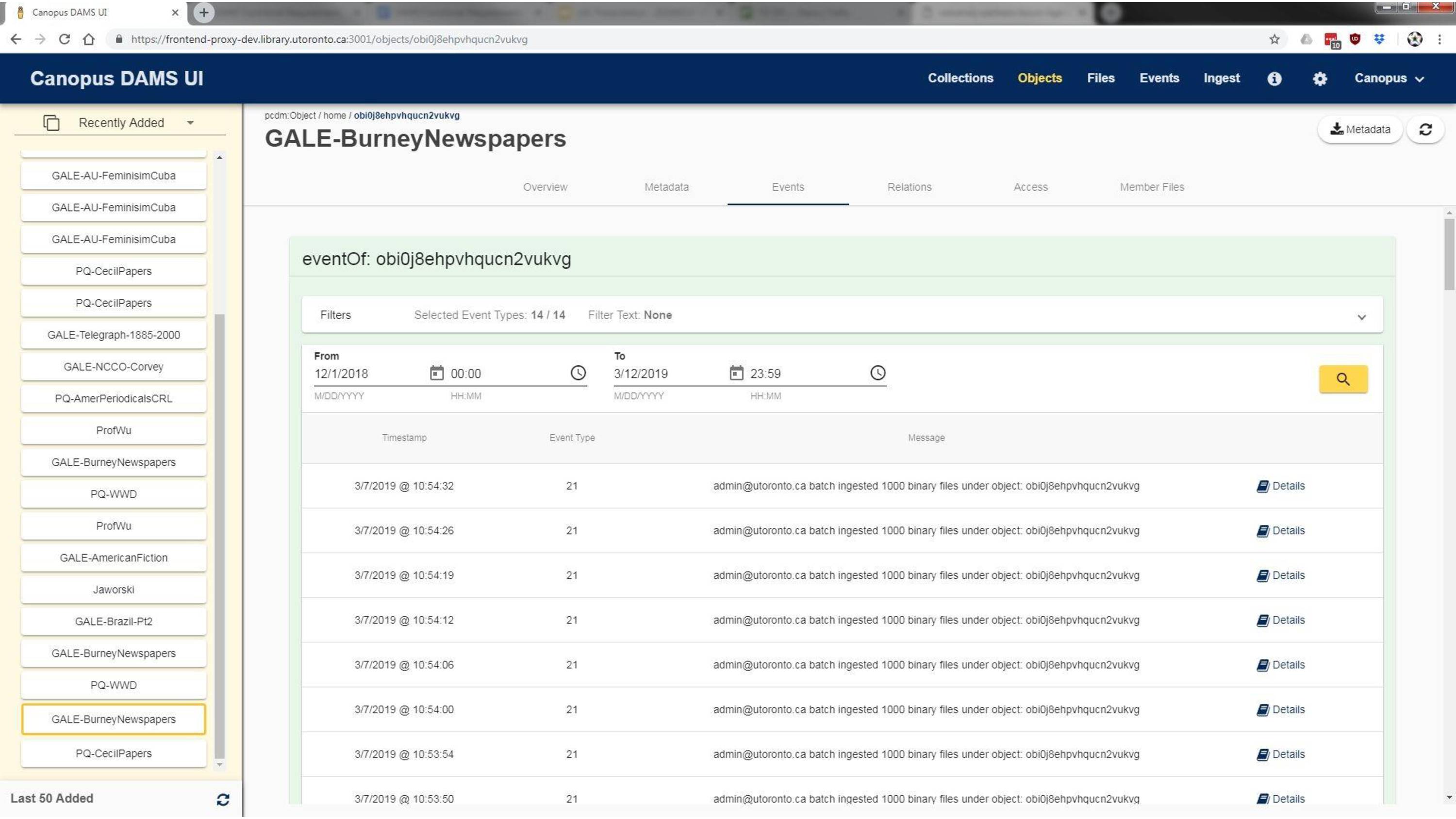The height and width of the screenshot is (819, 1456).
Task: Open Details for event 10:54:19
Action: (x=1280, y=575)
